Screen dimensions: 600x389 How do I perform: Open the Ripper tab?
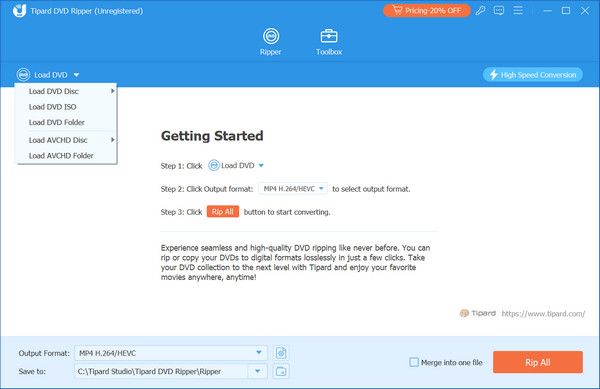click(271, 42)
